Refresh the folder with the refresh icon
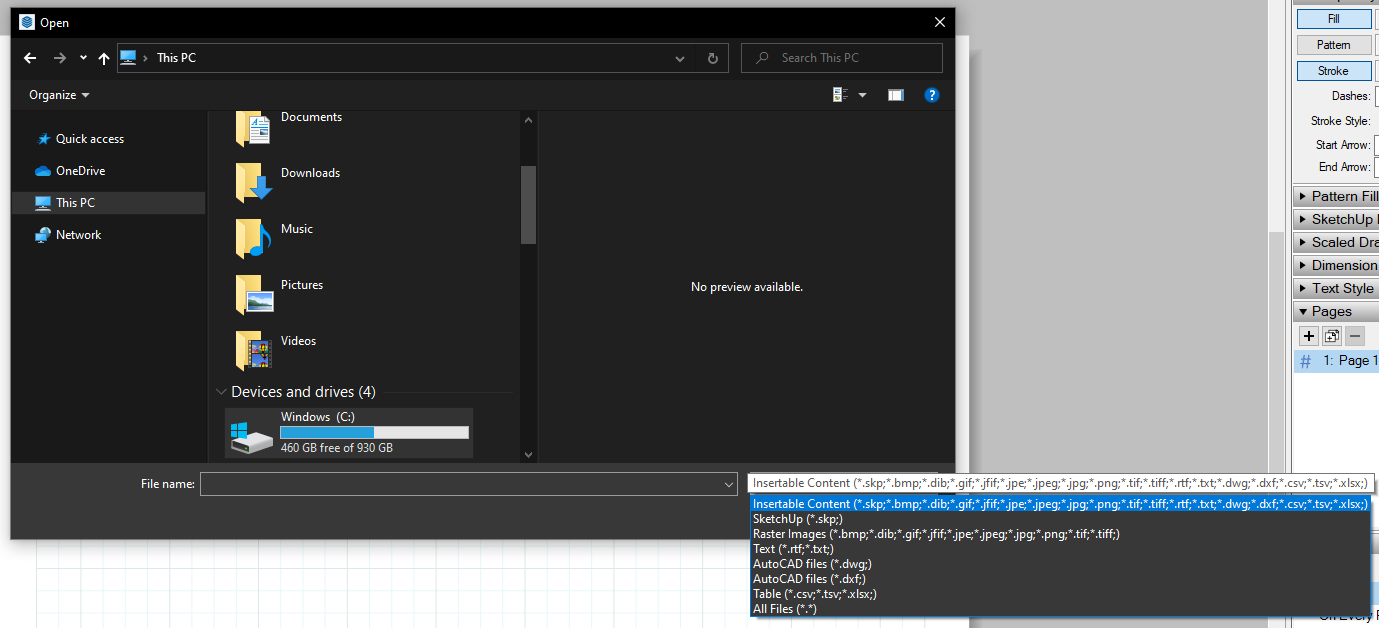The width and height of the screenshot is (1379, 628). pyautogui.click(x=712, y=58)
